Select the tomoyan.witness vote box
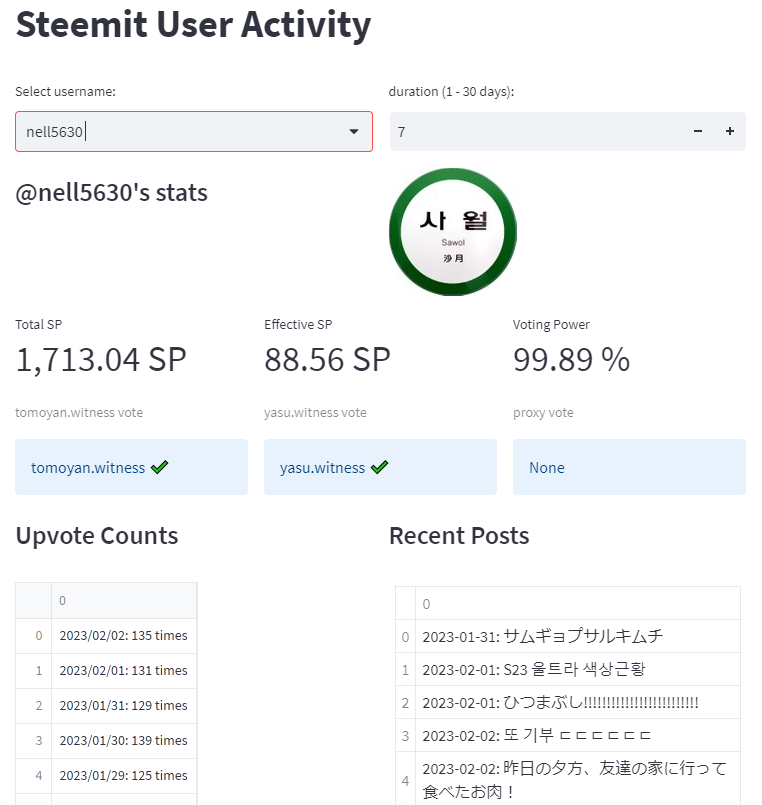This screenshot has height=805, width=762. tap(131, 467)
